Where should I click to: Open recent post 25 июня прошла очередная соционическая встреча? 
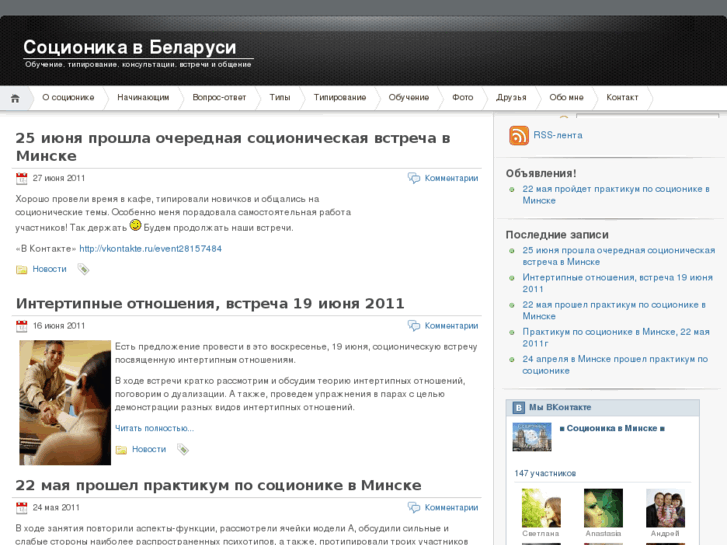[619, 256]
